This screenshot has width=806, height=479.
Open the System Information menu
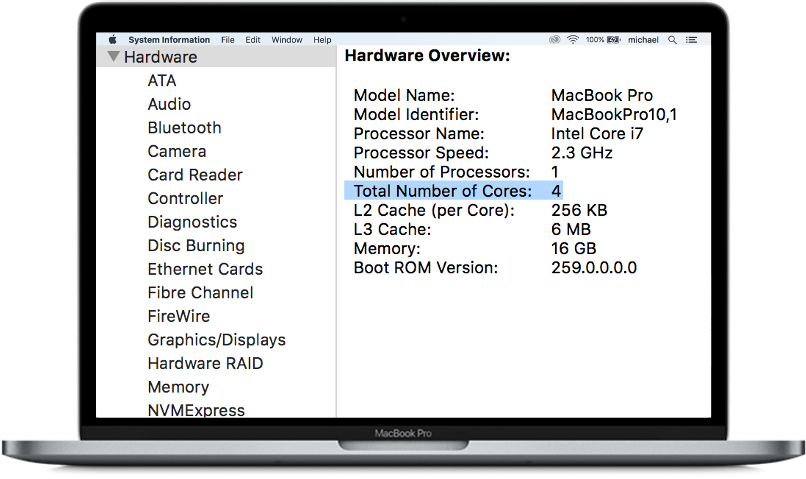point(169,40)
